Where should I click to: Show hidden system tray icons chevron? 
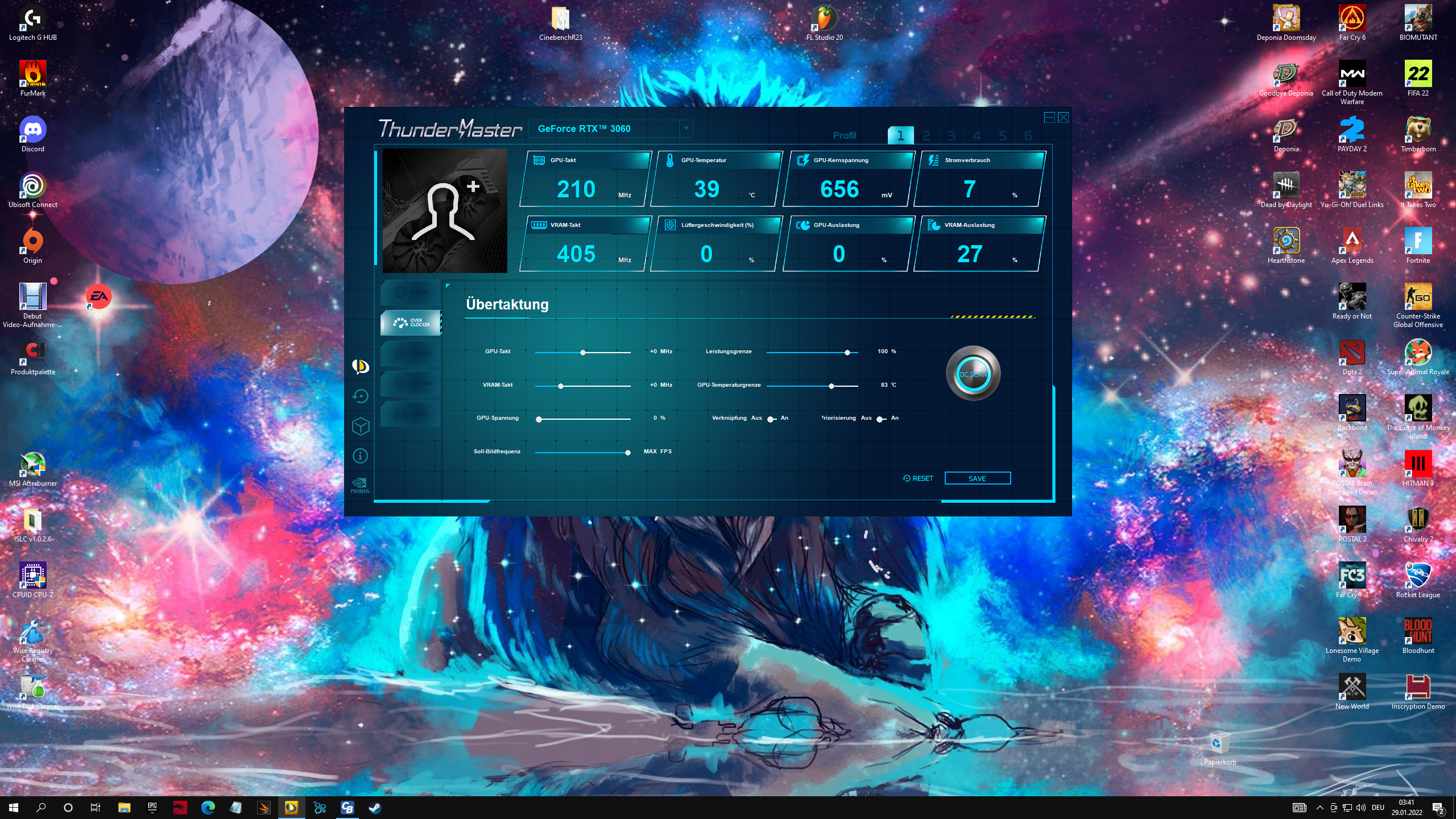(x=1320, y=808)
